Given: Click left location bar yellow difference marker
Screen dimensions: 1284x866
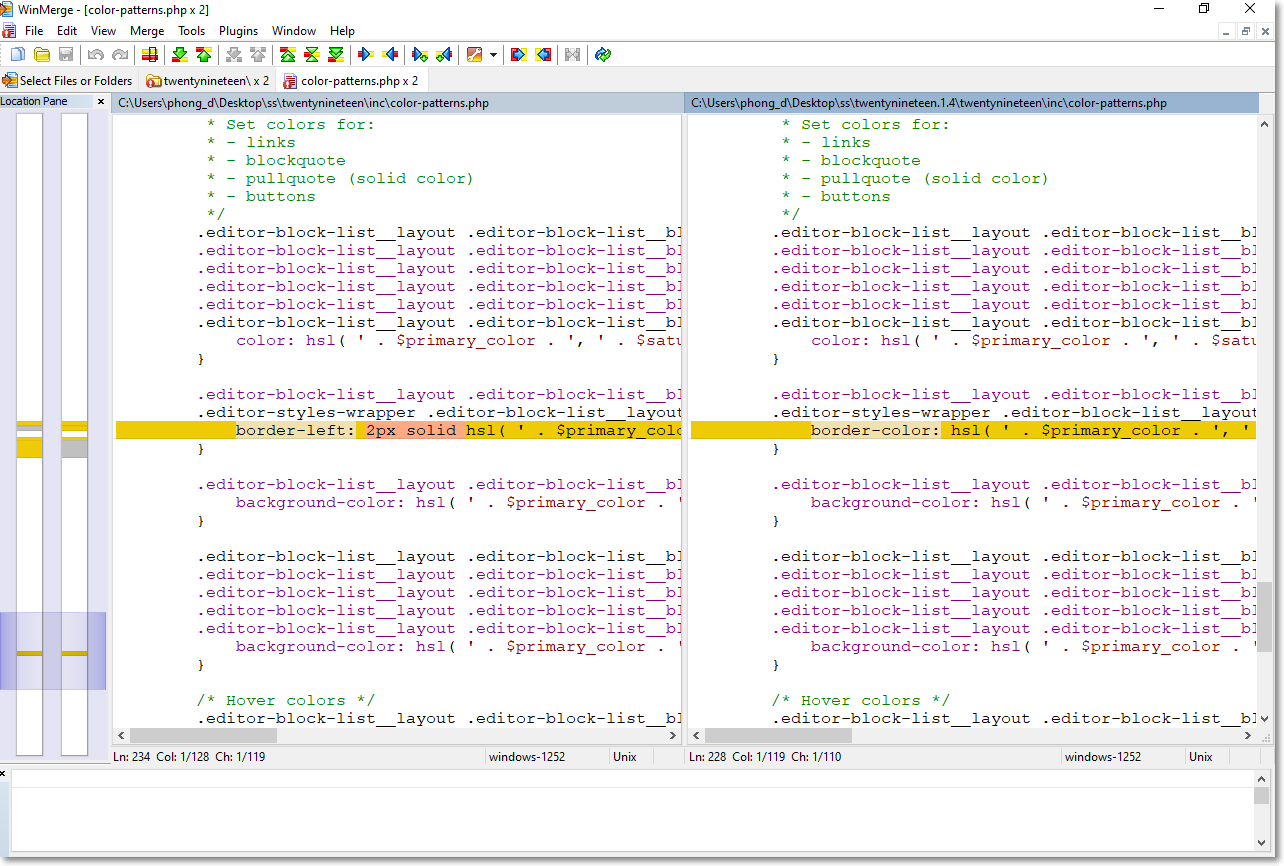Looking at the screenshot, I should (30, 447).
